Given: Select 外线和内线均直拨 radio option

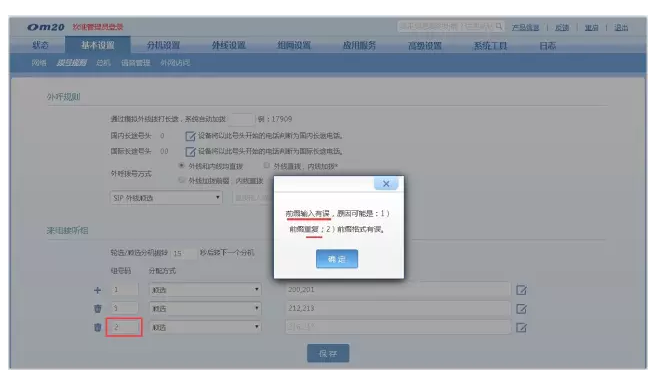Looking at the screenshot, I should coord(181,165).
